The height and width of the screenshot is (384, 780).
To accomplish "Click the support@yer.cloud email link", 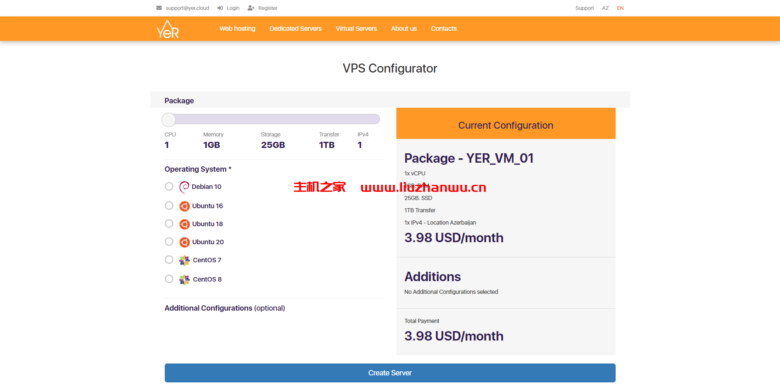I will 187,8.
